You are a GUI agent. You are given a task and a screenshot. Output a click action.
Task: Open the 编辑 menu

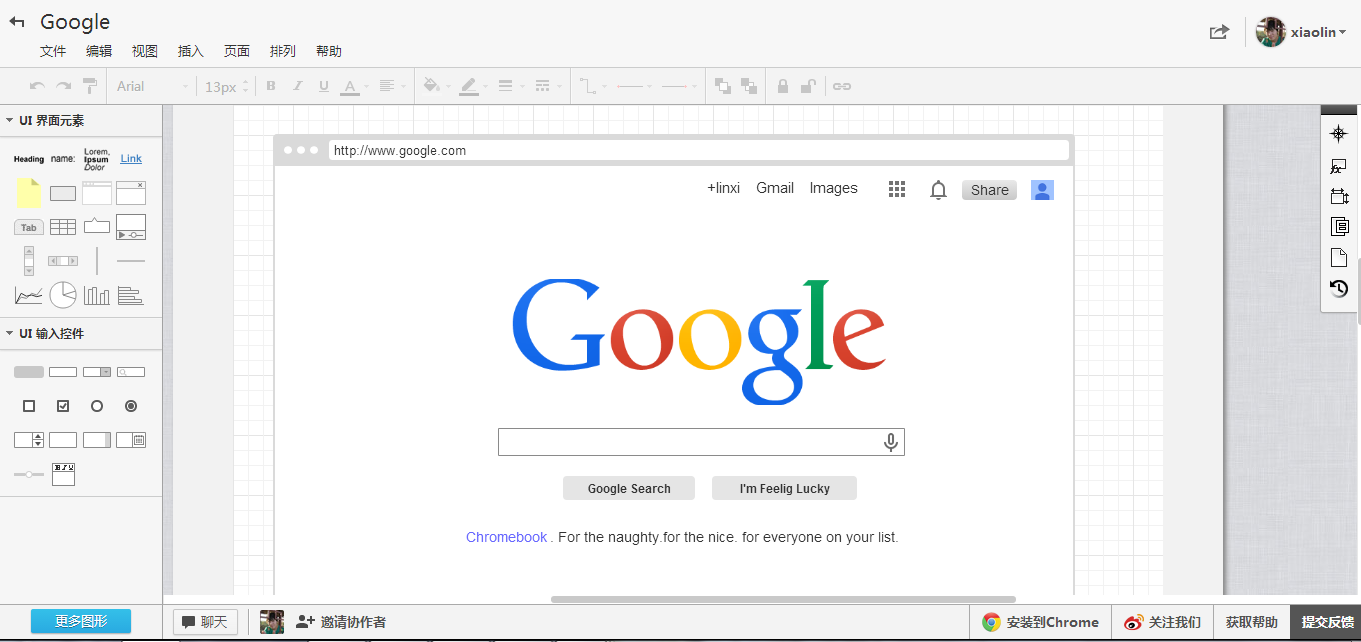pos(99,51)
